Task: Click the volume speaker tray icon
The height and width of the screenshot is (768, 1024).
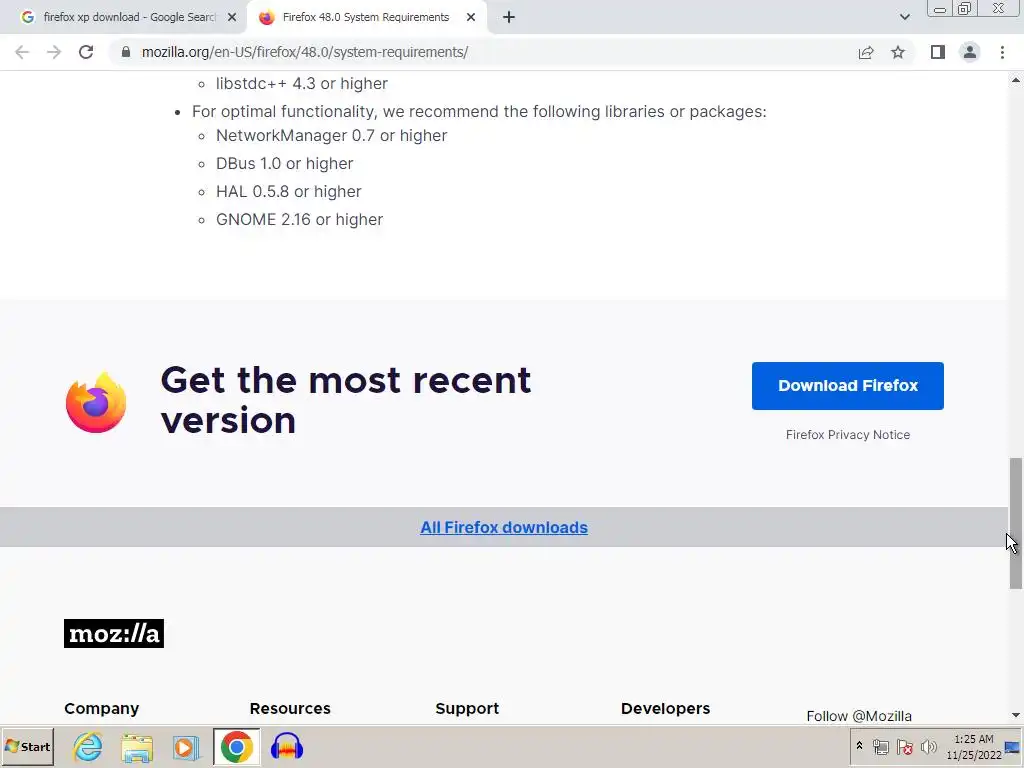Action: tap(929, 747)
